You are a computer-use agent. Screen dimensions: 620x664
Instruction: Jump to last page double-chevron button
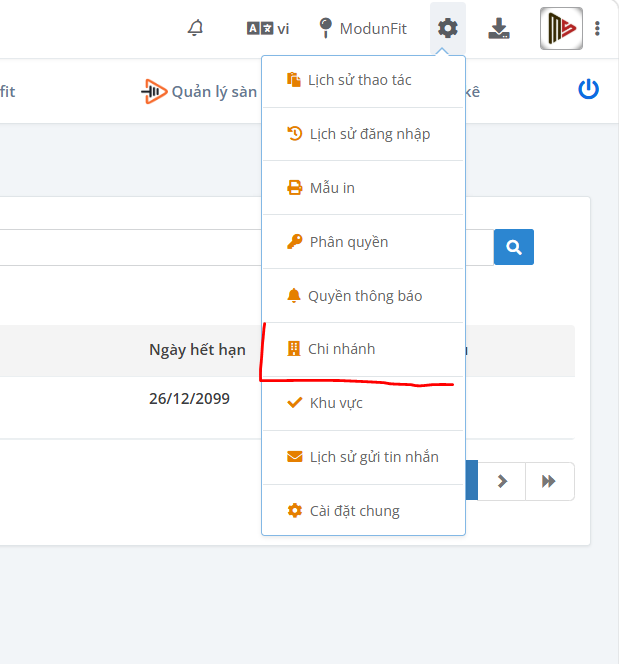point(549,481)
